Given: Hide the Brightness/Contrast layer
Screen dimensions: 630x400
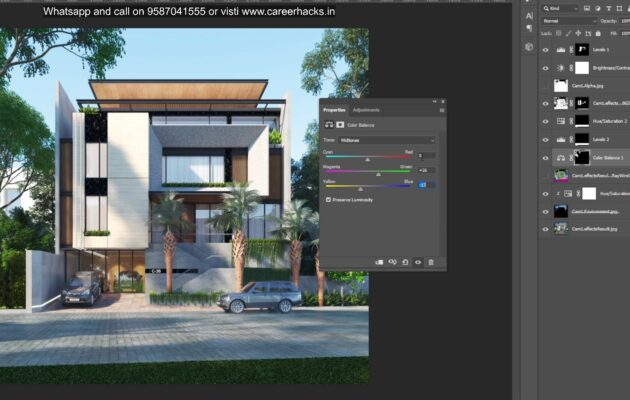Looking at the screenshot, I should click(x=545, y=67).
